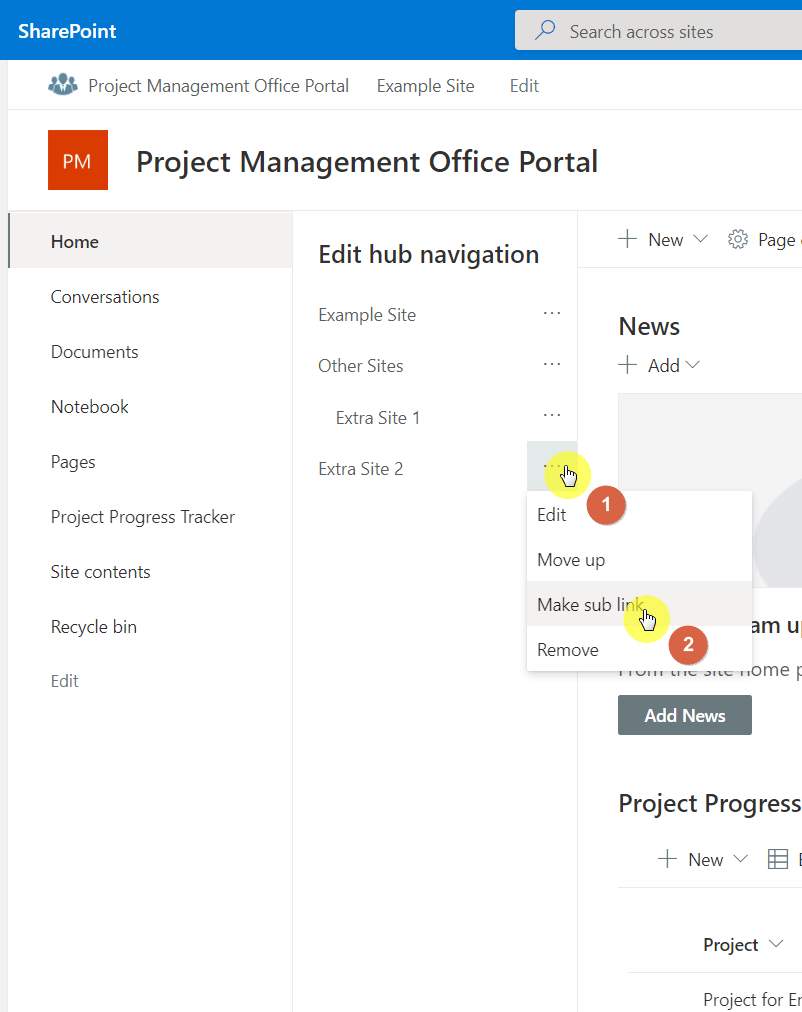Image resolution: width=802 pixels, height=1012 pixels.
Task: Click Edit below left navigation list
Action: pyautogui.click(x=65, y=681)
